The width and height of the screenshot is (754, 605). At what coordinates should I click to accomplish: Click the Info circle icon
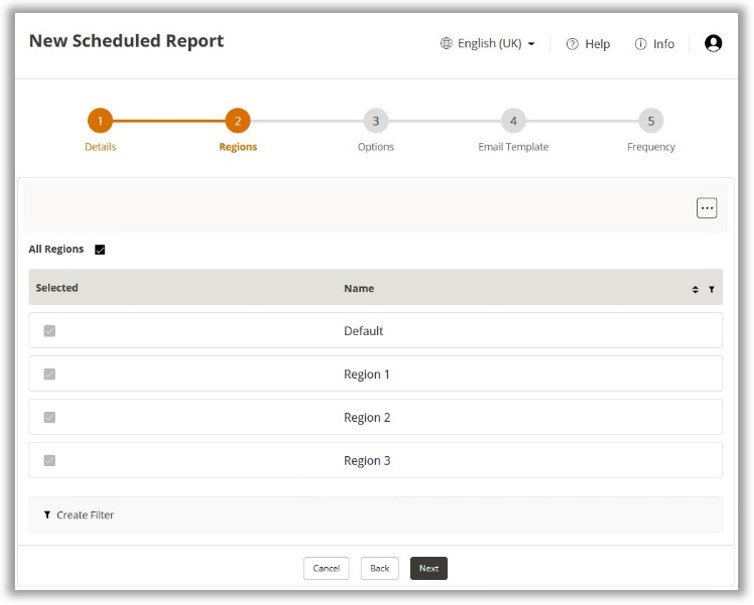[640, 44]
